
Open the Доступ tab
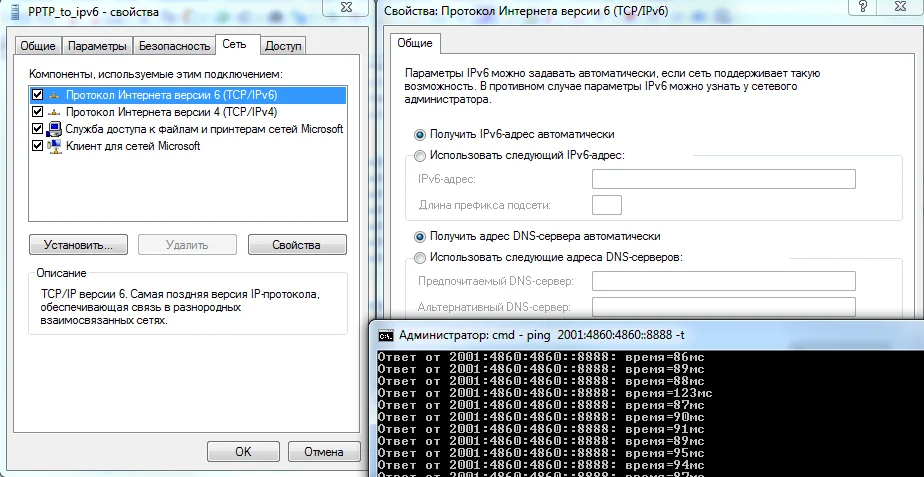[x=283, y=46]
